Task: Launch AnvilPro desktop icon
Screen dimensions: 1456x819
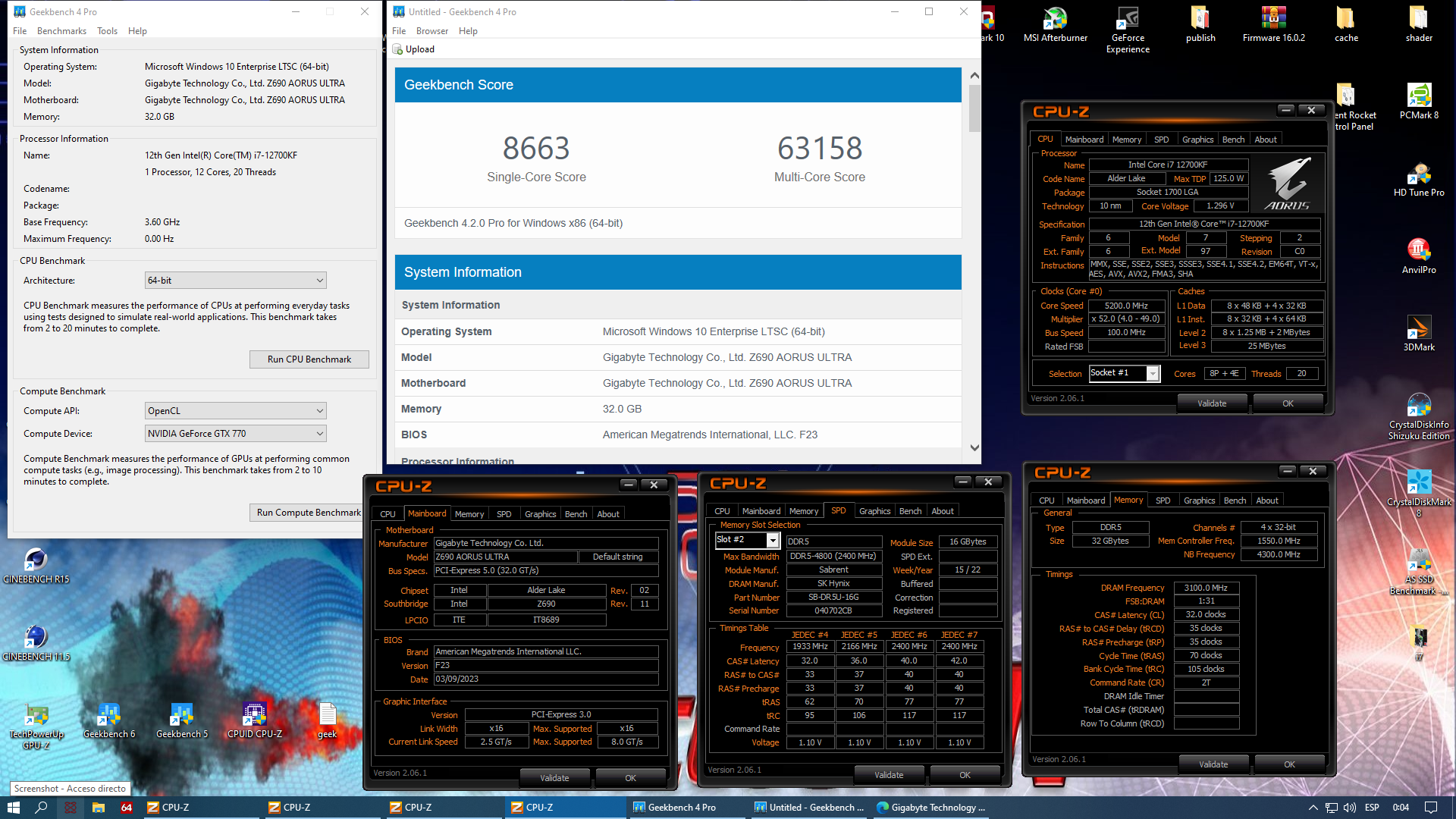Action: [x=1419, y=256]
